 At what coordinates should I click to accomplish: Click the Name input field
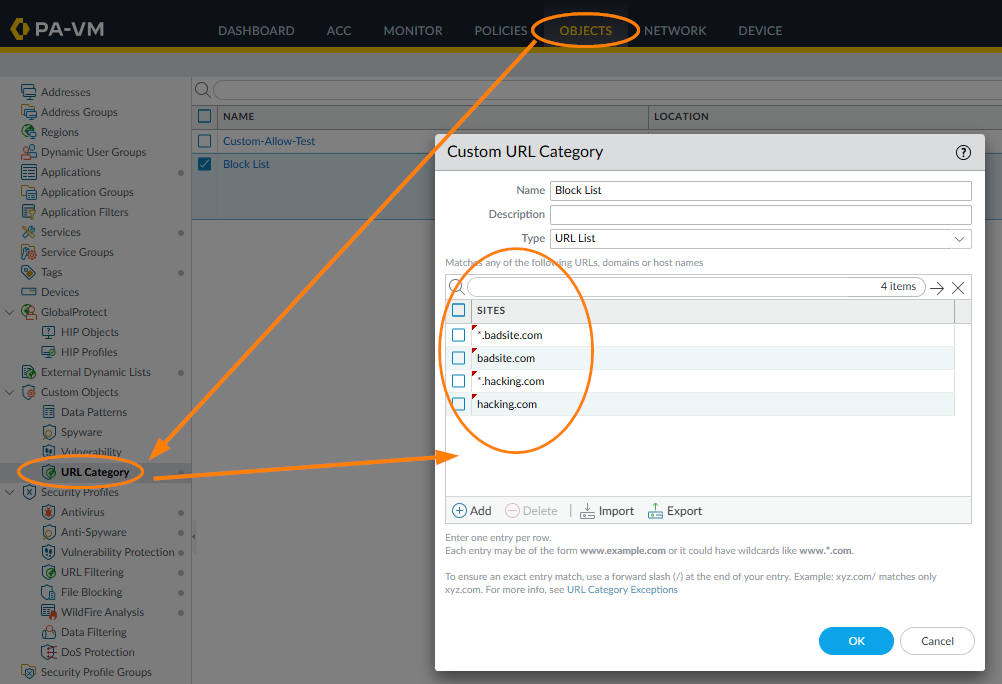point(760,190)
